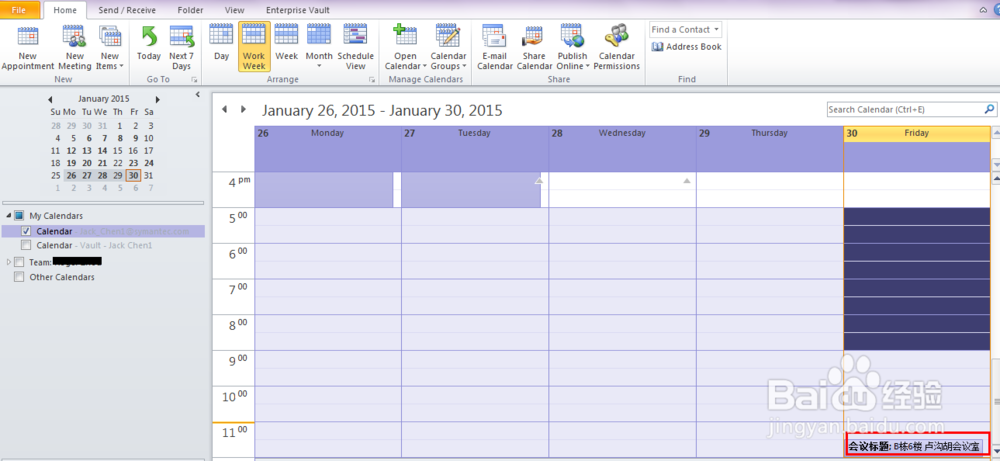Image resolution: width=1000 pixels, height=461 pixels.
Task: Click the 11 am Friday time slot
Action: [x=917, y=430]
